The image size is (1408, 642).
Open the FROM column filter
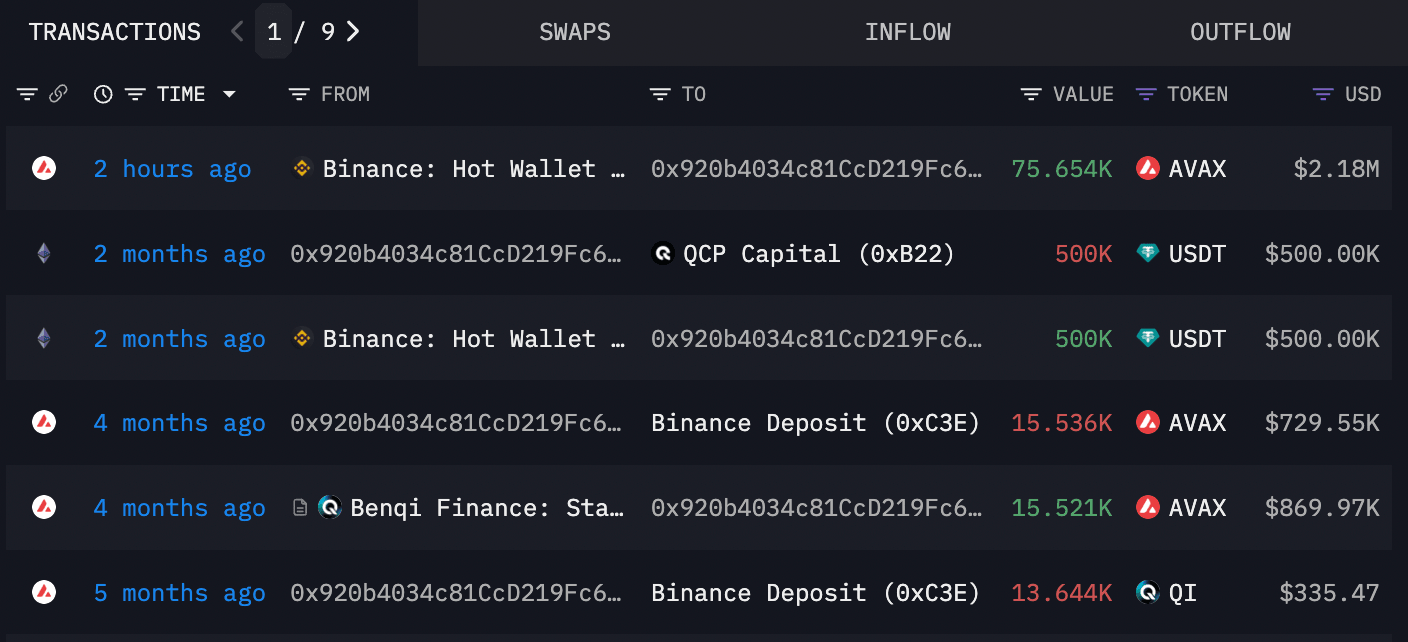(x=299, y=94)
